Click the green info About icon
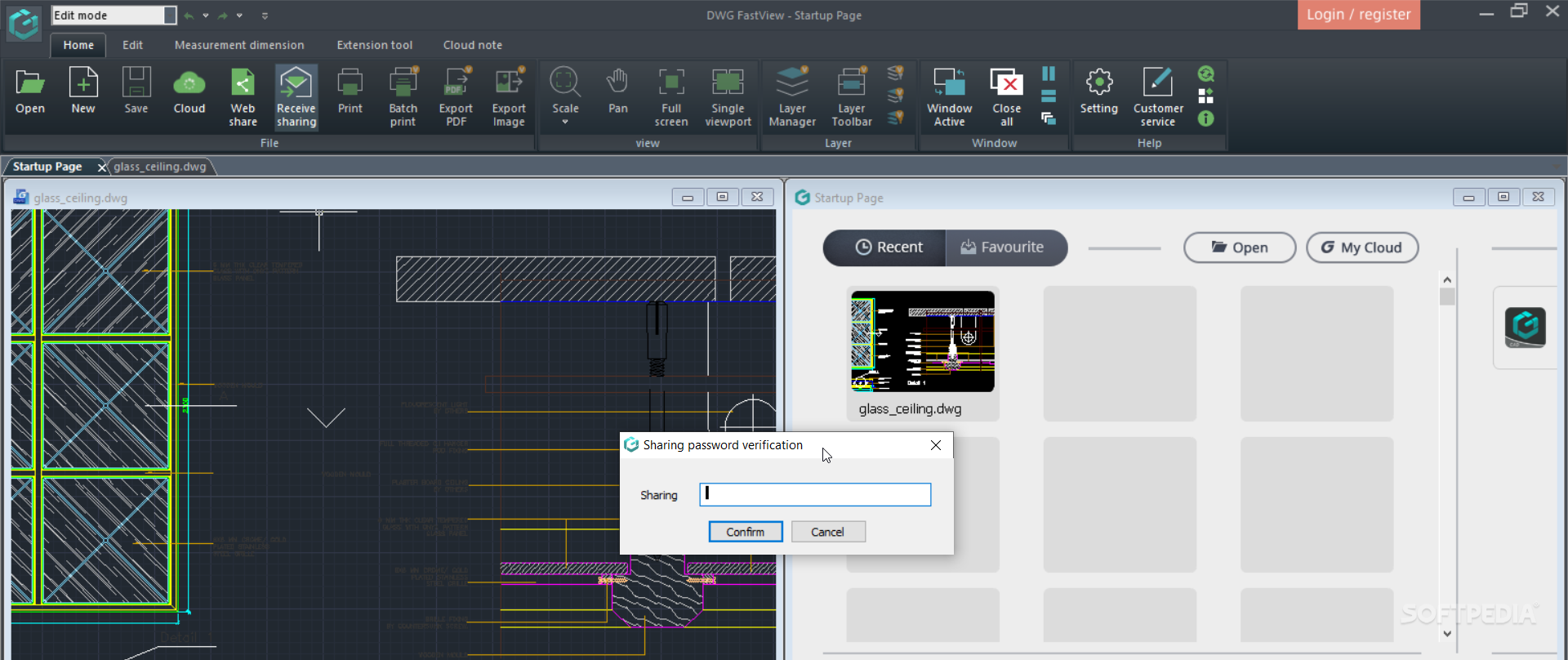This screenshot has height=660, width=1568. (x=1205, y=118)
